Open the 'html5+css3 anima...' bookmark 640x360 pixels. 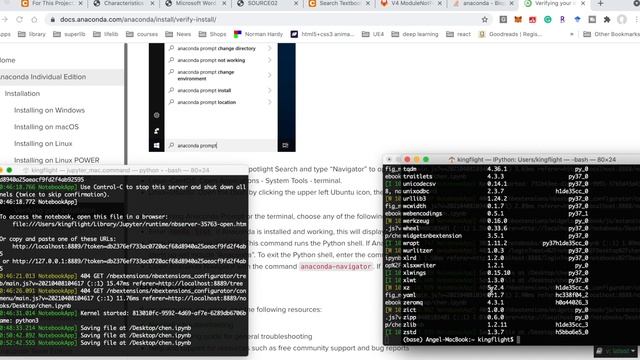(x=322, y=34)
